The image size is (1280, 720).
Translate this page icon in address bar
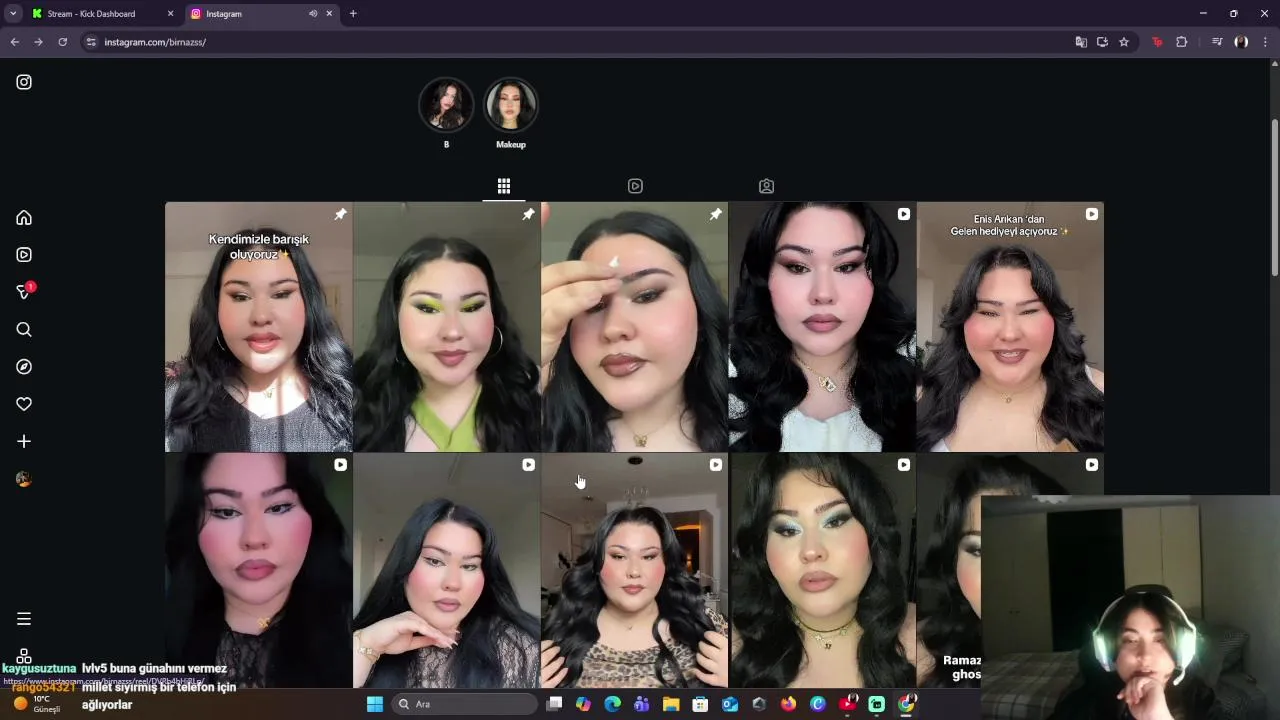(x=1081, y=42)
